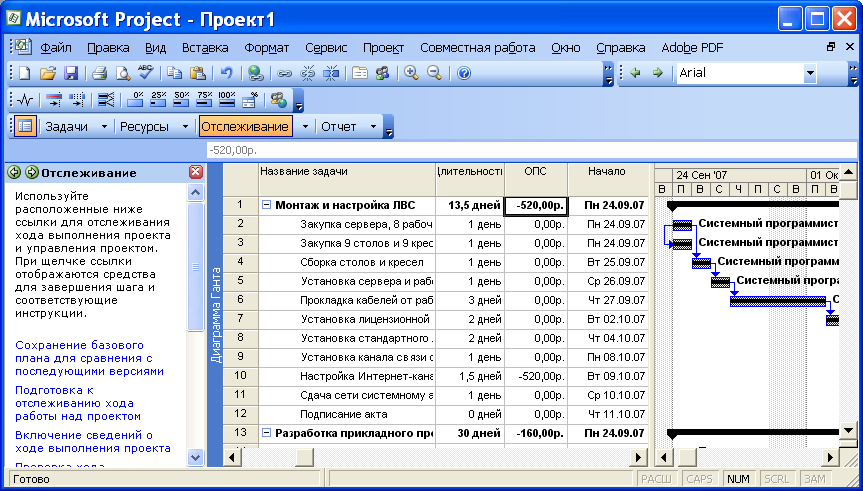
Task: Open task information dialog icon
Action: [360, 73]
